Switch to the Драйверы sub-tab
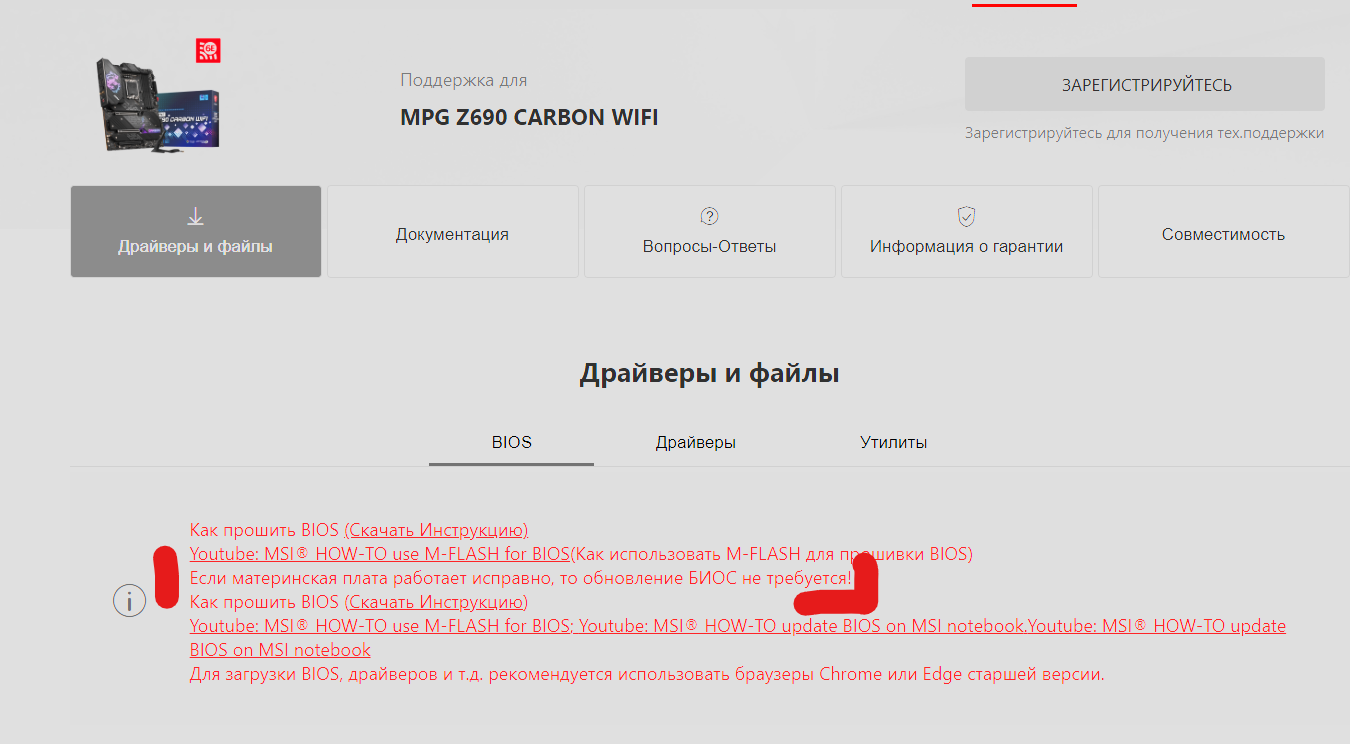 (x=696, y=442)
